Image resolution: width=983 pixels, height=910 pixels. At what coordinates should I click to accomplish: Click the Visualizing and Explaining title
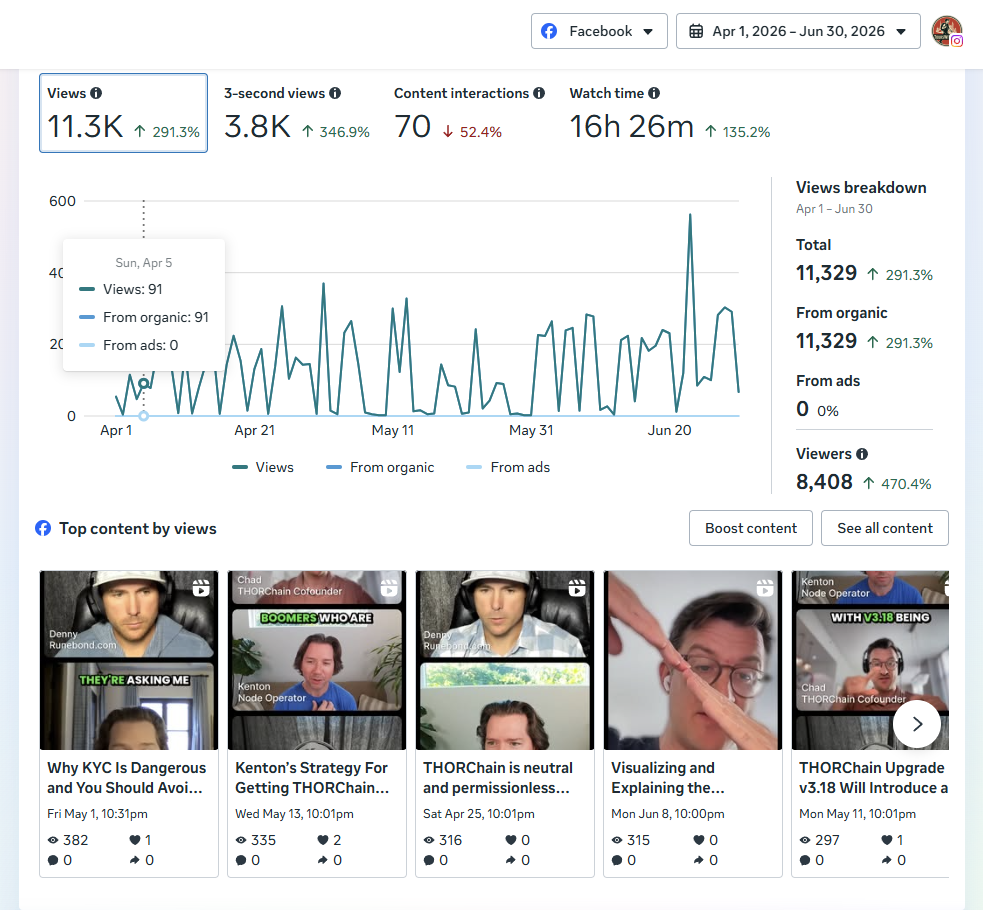tap(668, 777)
